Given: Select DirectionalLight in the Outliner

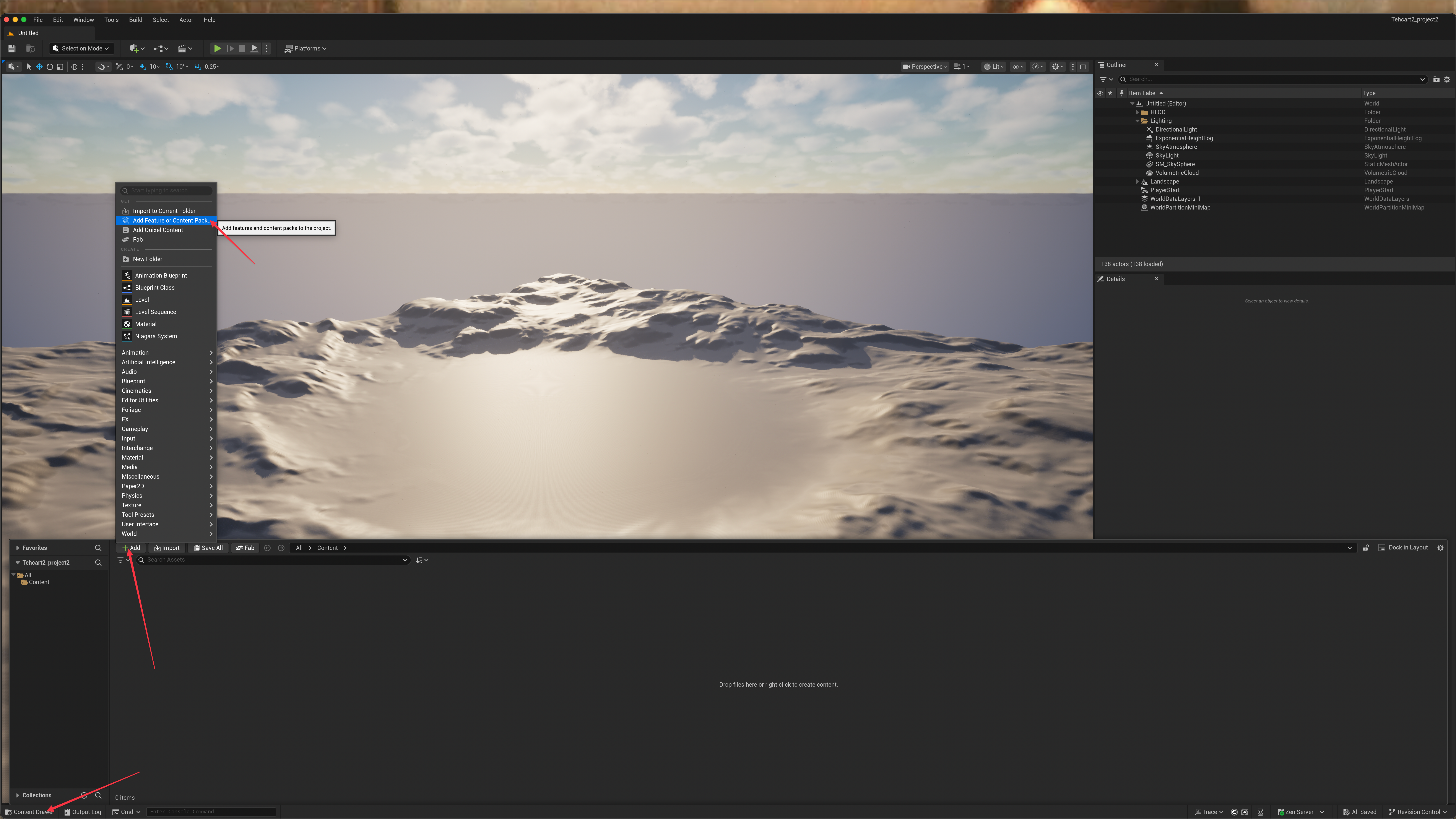Looking at the screenshot, I should 1176,129.
